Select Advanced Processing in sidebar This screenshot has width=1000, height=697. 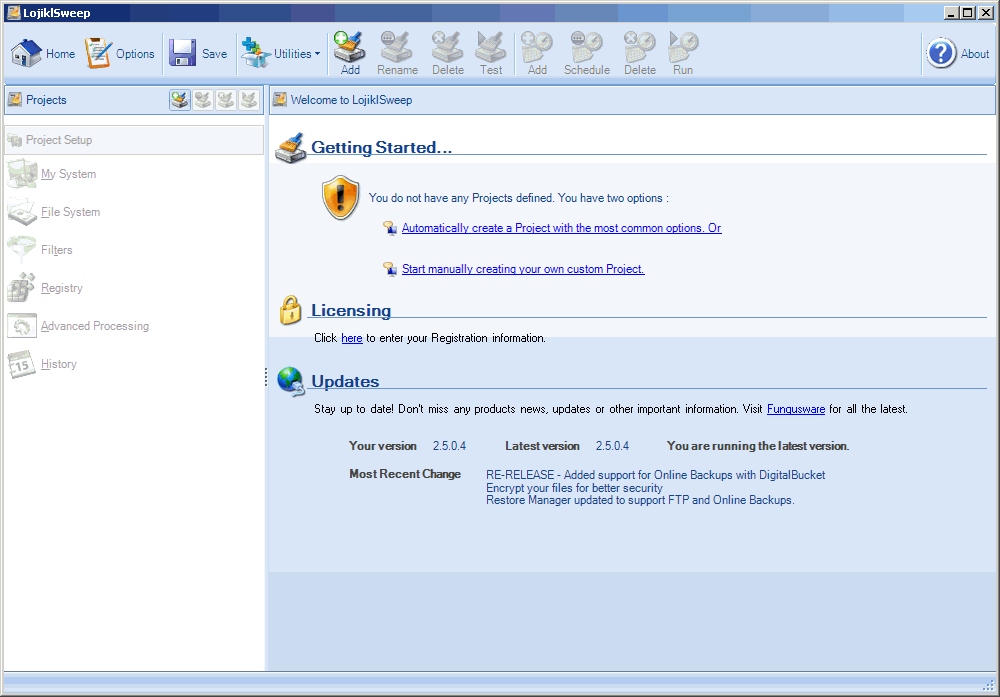(x=94, y=326)
